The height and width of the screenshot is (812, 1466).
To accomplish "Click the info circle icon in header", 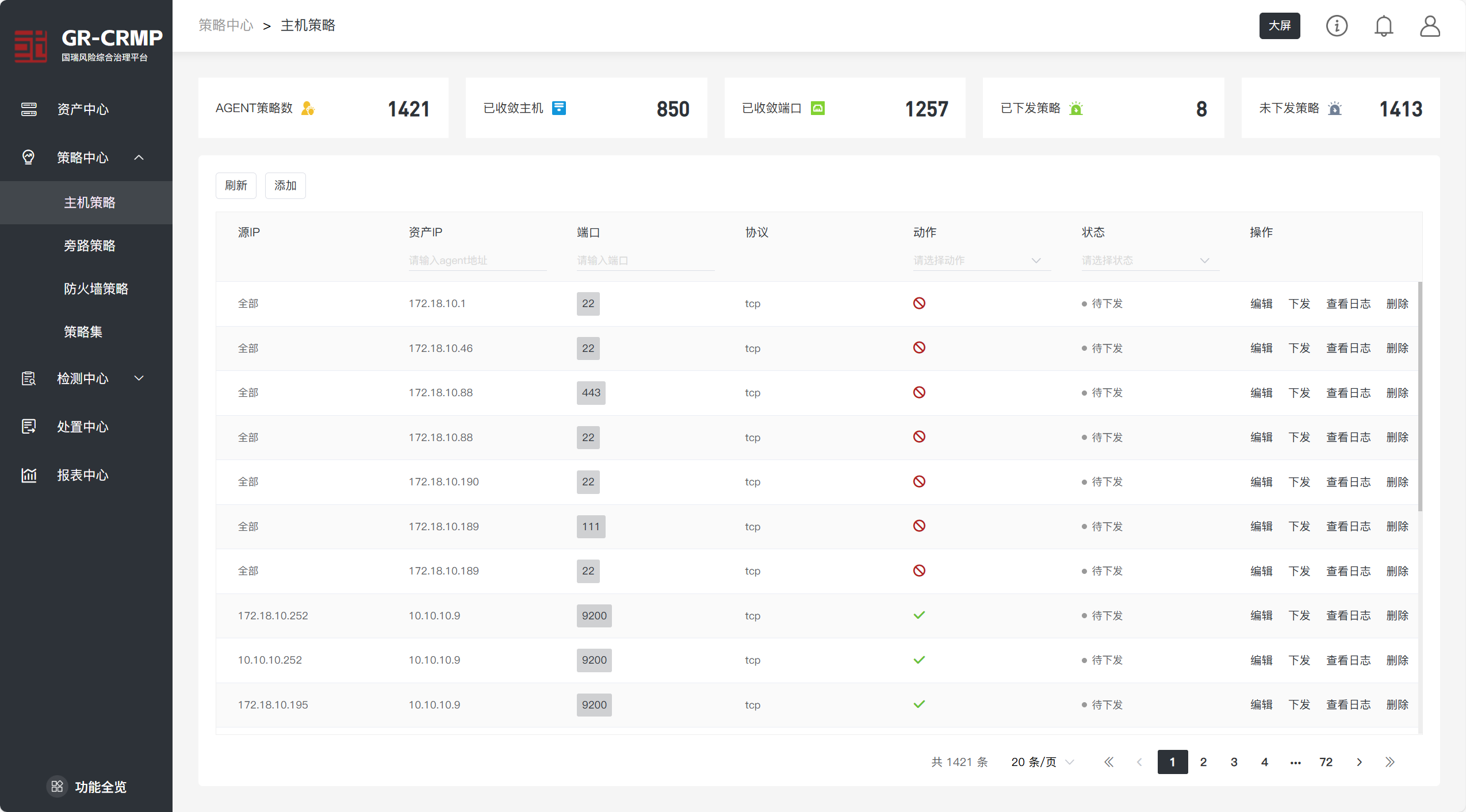I will [x=1337, y=26].
